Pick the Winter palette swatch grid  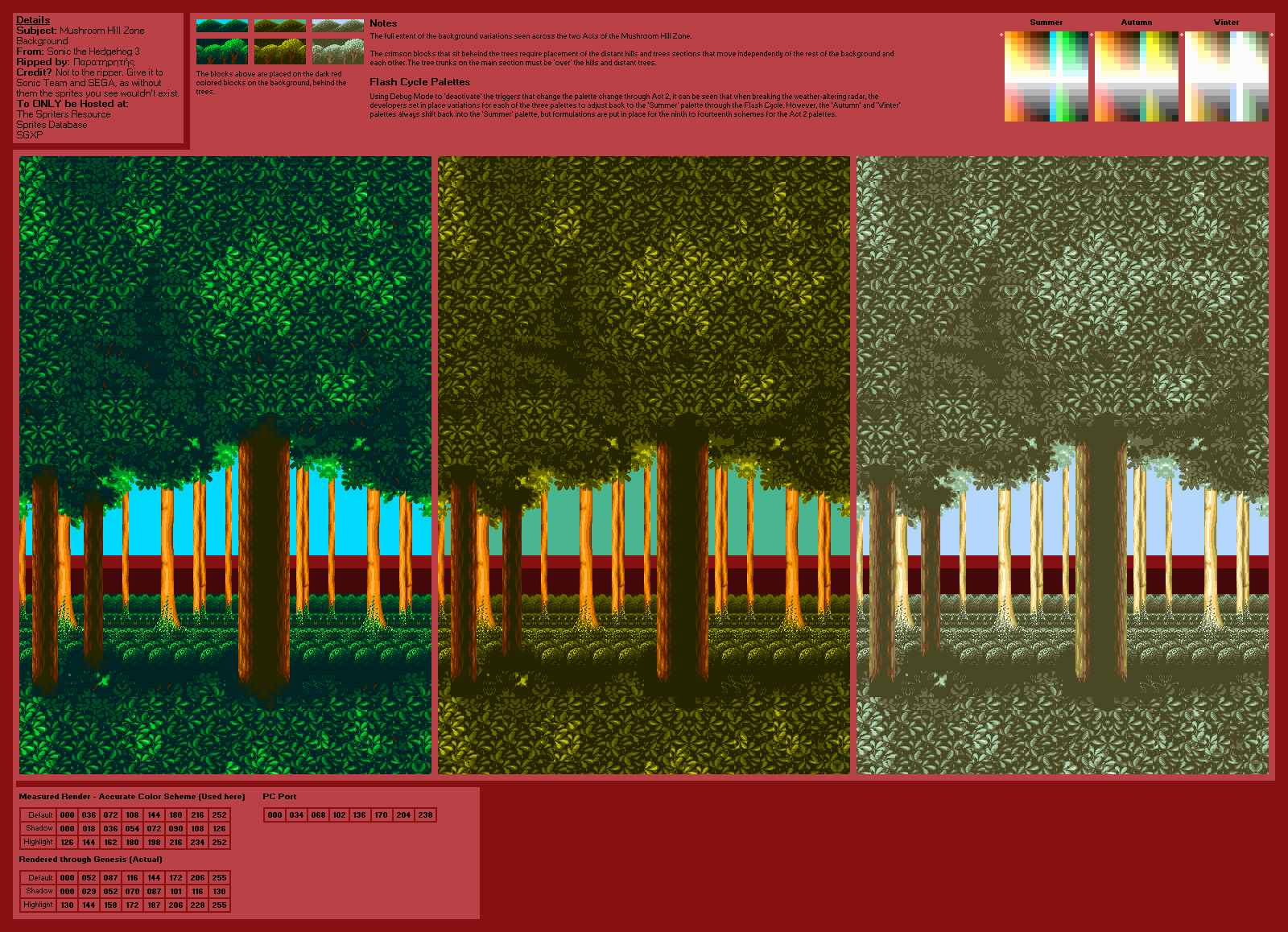(1227, 76)
